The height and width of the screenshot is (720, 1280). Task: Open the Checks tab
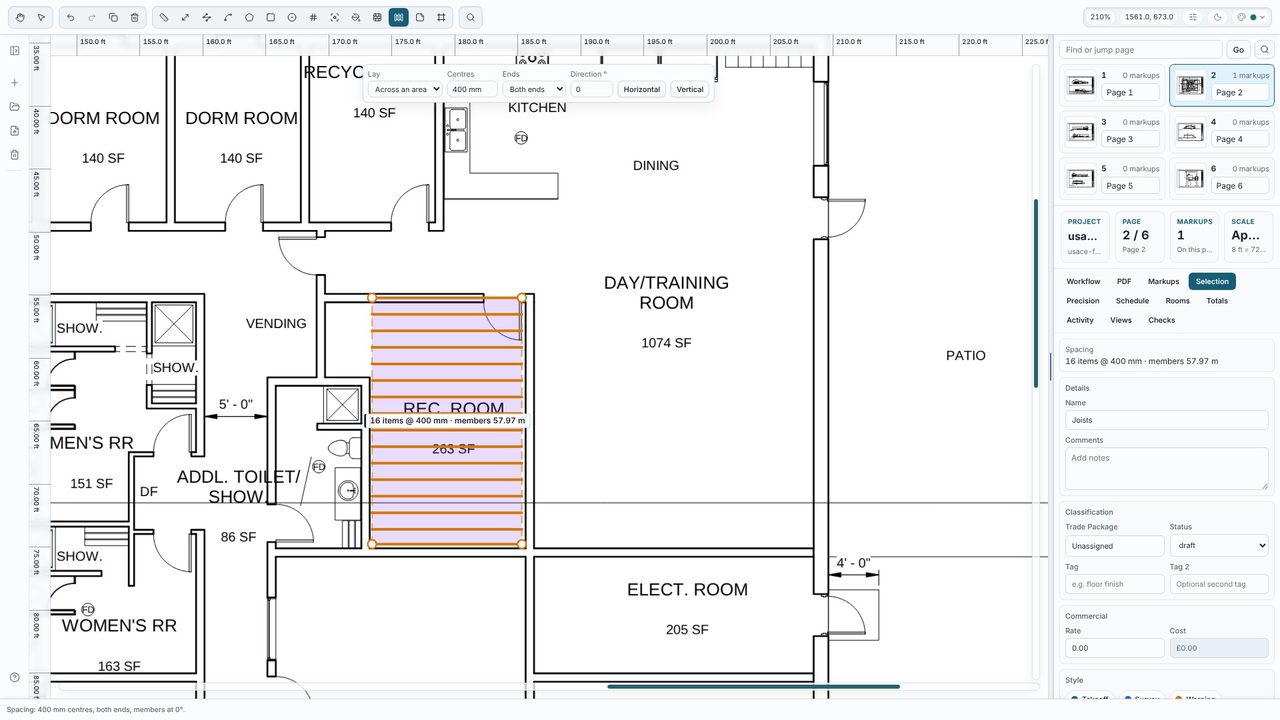[1161, 320]
